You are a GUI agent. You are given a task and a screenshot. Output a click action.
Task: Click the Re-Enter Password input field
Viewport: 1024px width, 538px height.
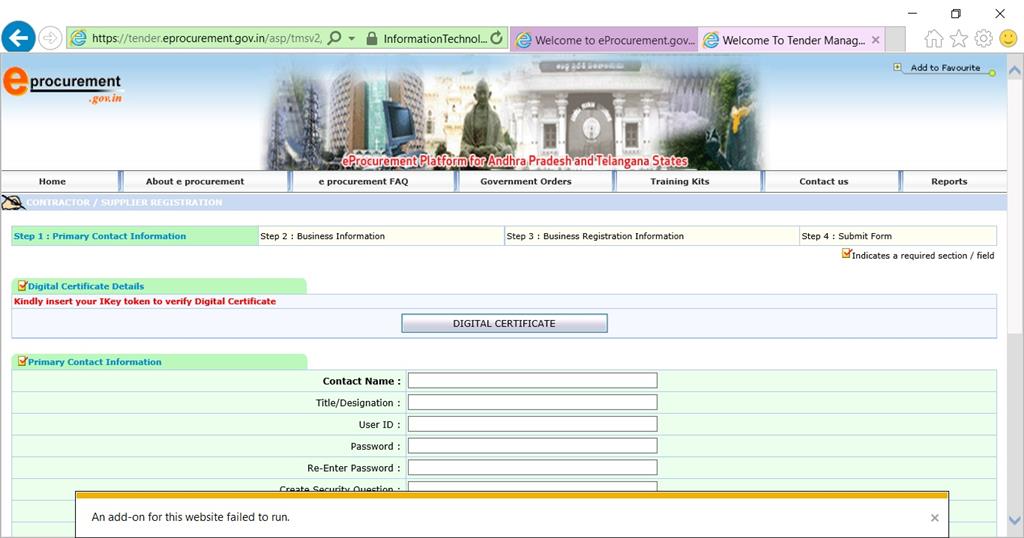(532, 467)
